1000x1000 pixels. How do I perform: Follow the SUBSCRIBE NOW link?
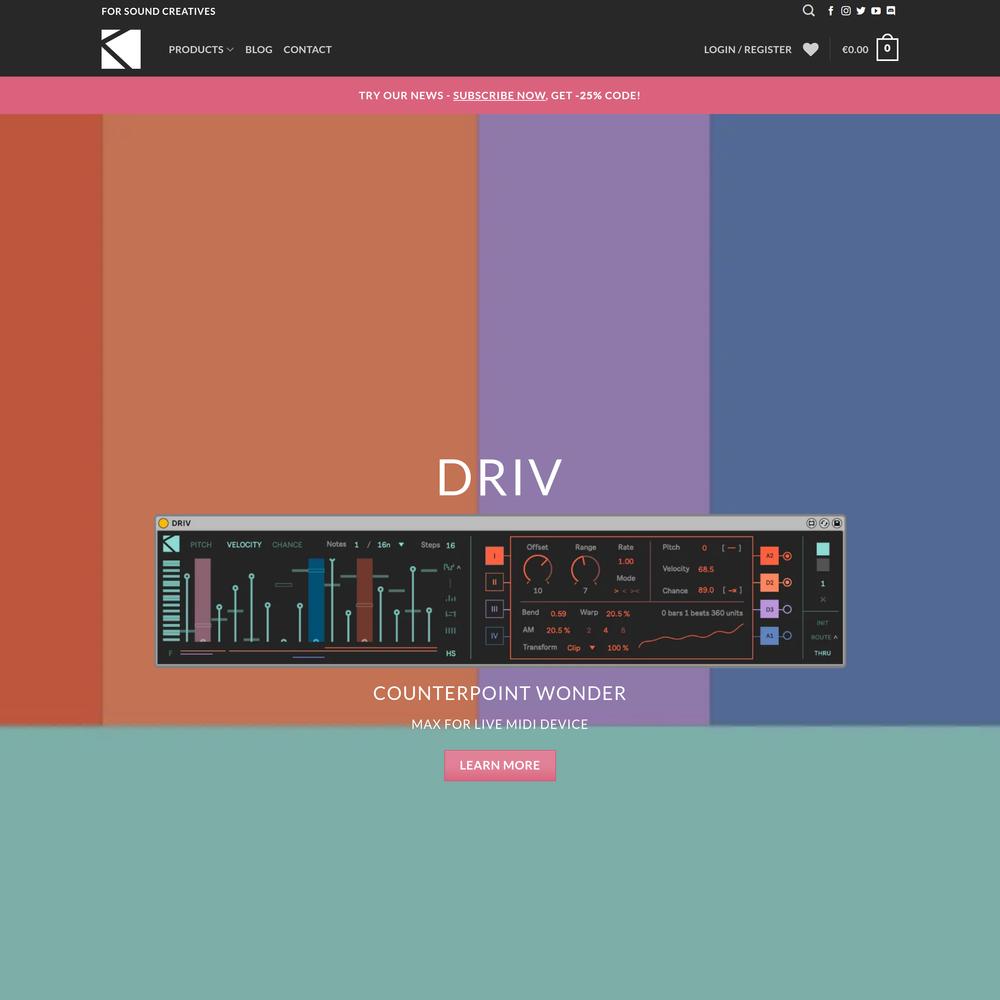point(499,95)
